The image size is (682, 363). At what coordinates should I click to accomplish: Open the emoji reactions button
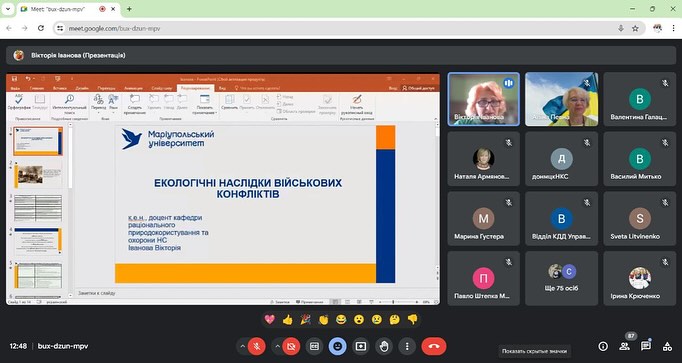point(338,346)
